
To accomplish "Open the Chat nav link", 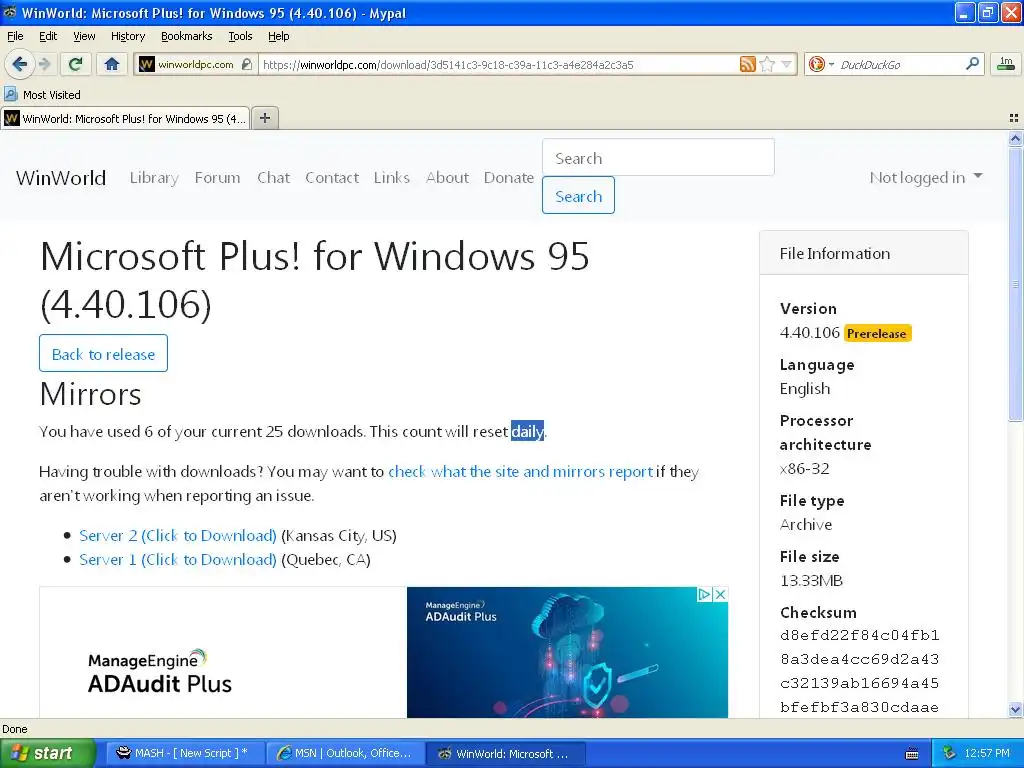I will tap(274, 178).
